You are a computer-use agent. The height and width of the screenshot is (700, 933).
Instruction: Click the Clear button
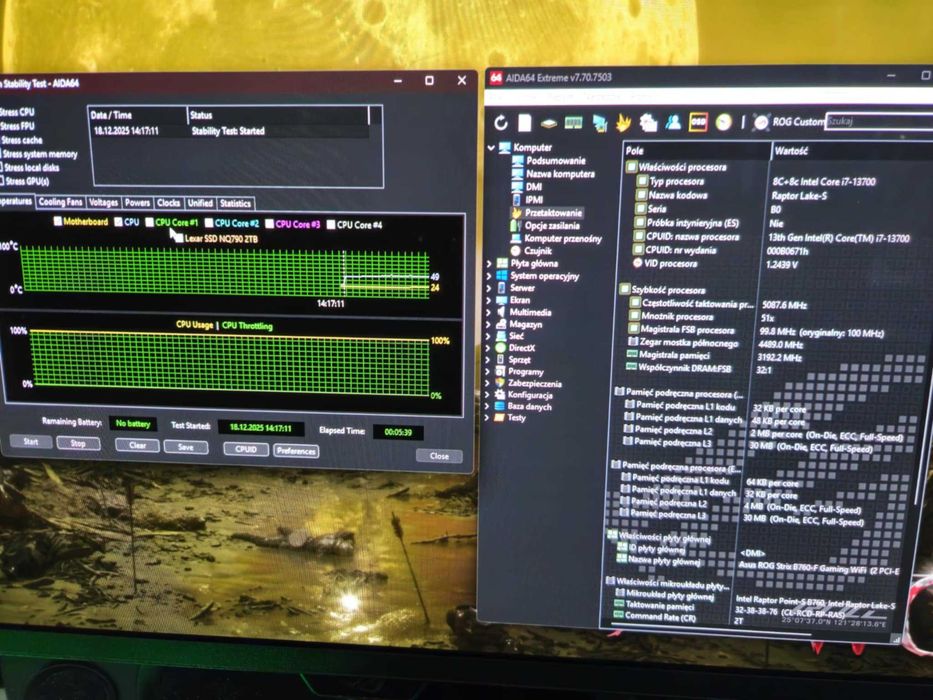pyautogui.click(x=137, y=445)
